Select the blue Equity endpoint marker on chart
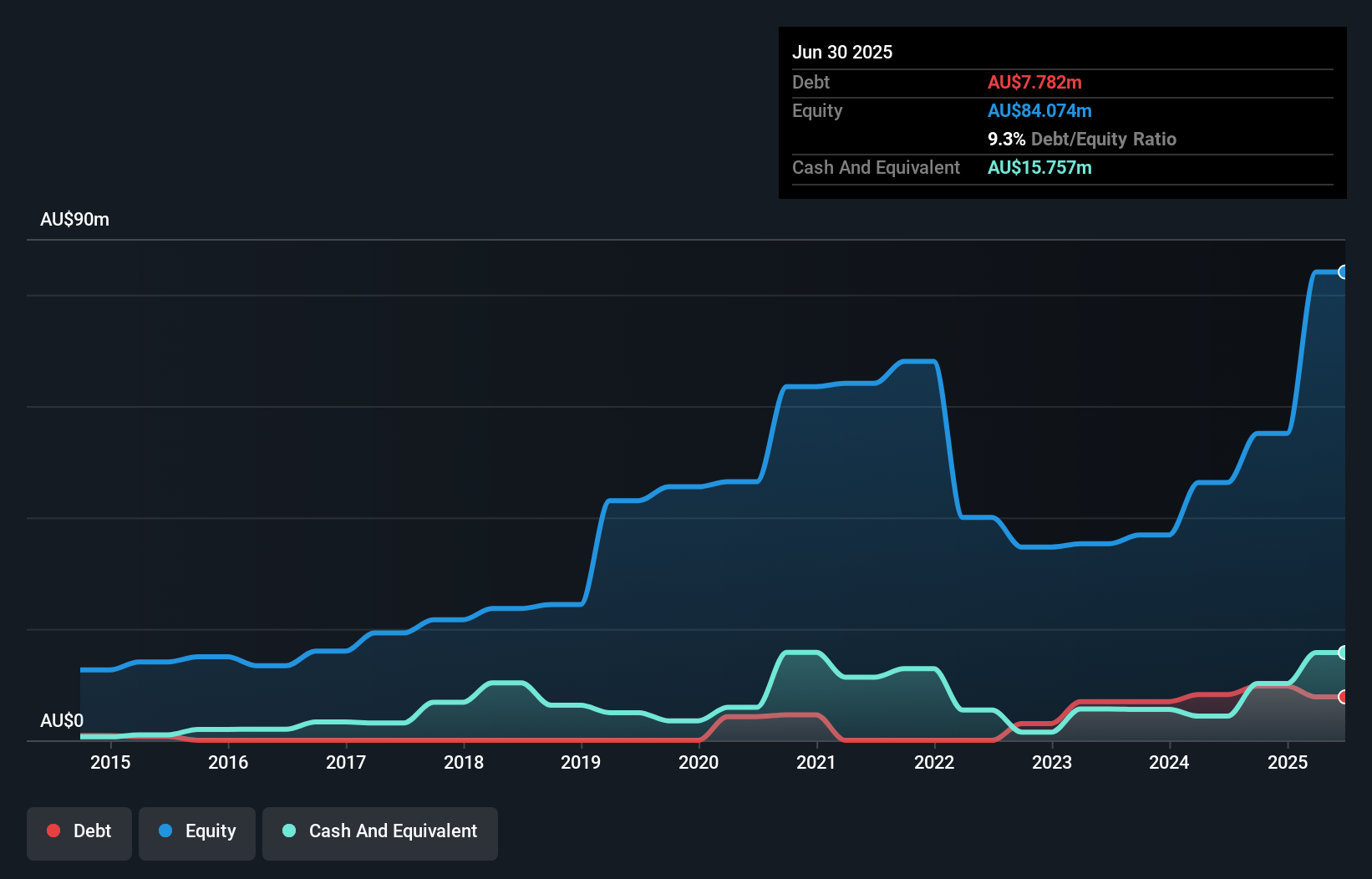This screenshot has width=1372, height=879. click(x=1344, y=272)
